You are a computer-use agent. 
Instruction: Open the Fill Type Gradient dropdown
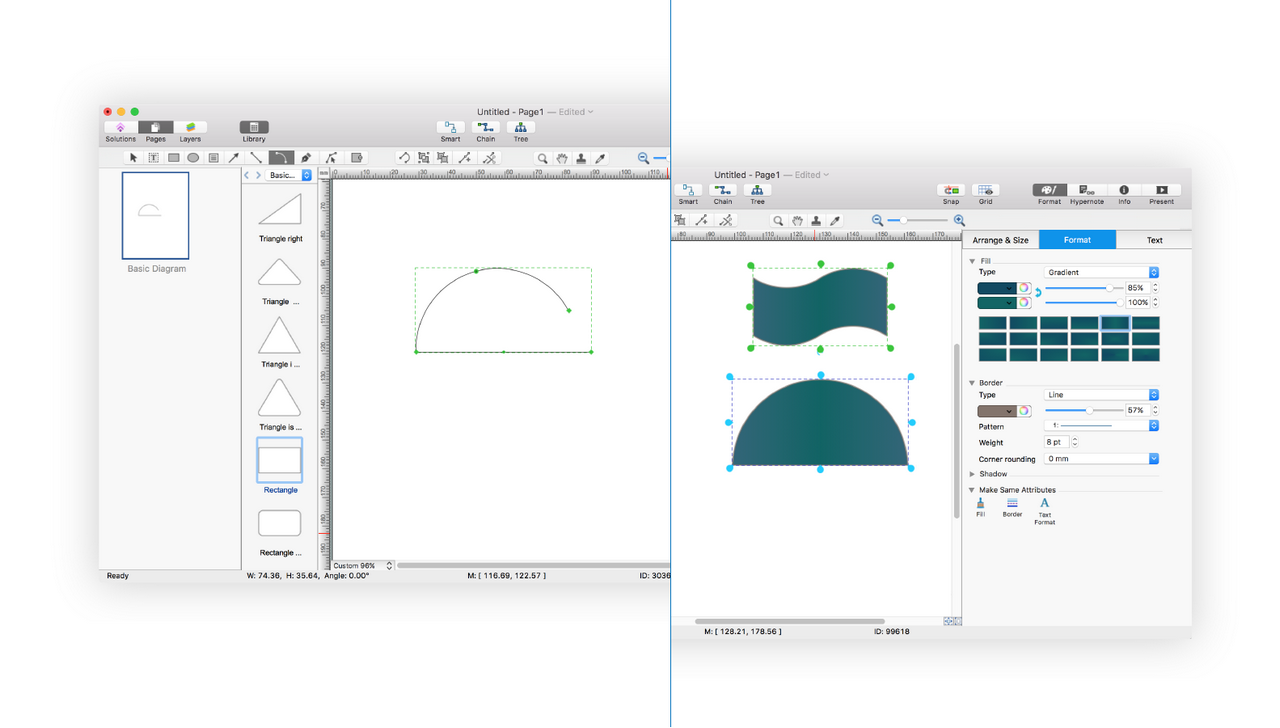[1101, 272]
